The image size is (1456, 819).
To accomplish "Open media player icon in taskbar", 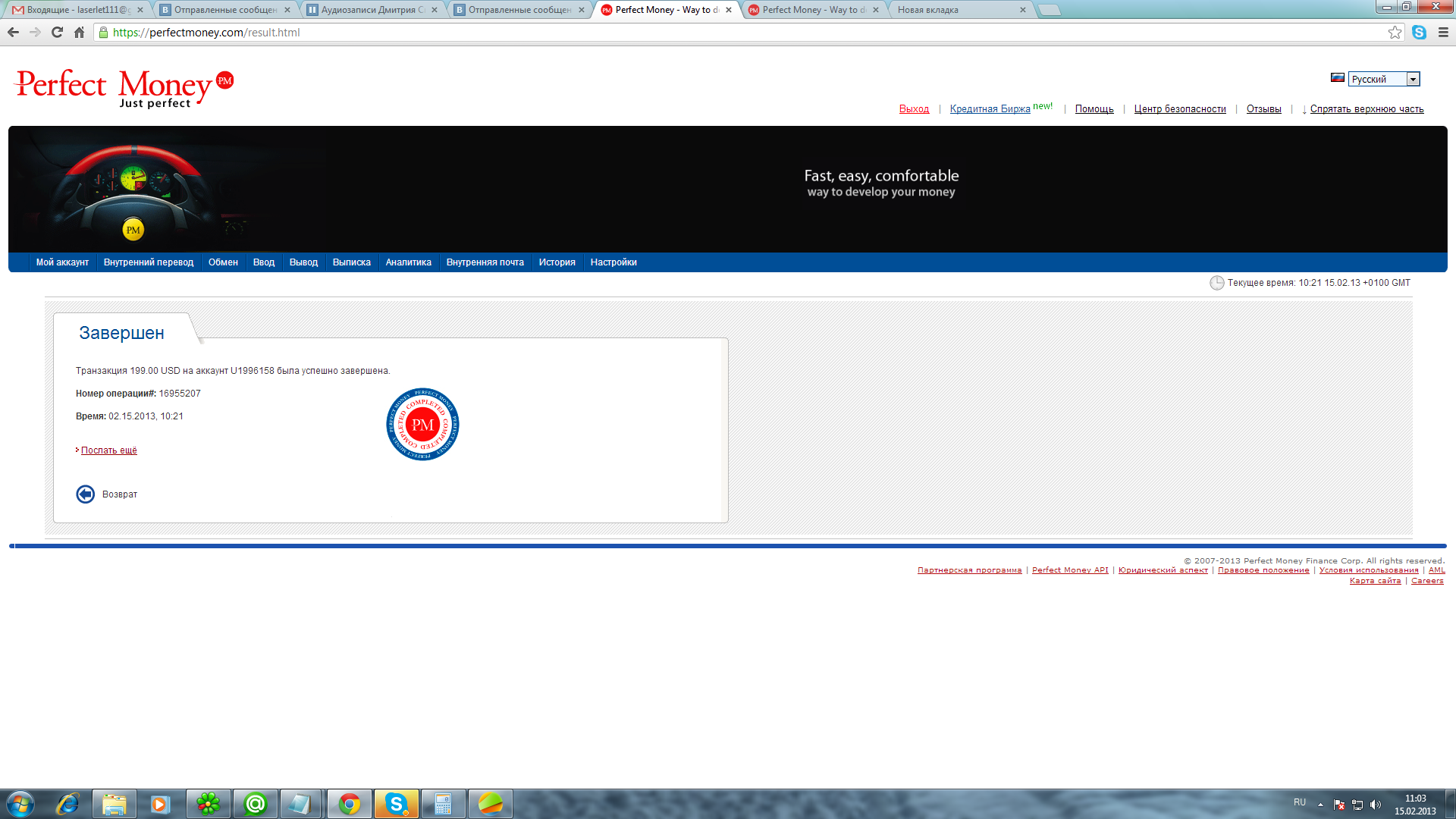I will pos(160,803).
